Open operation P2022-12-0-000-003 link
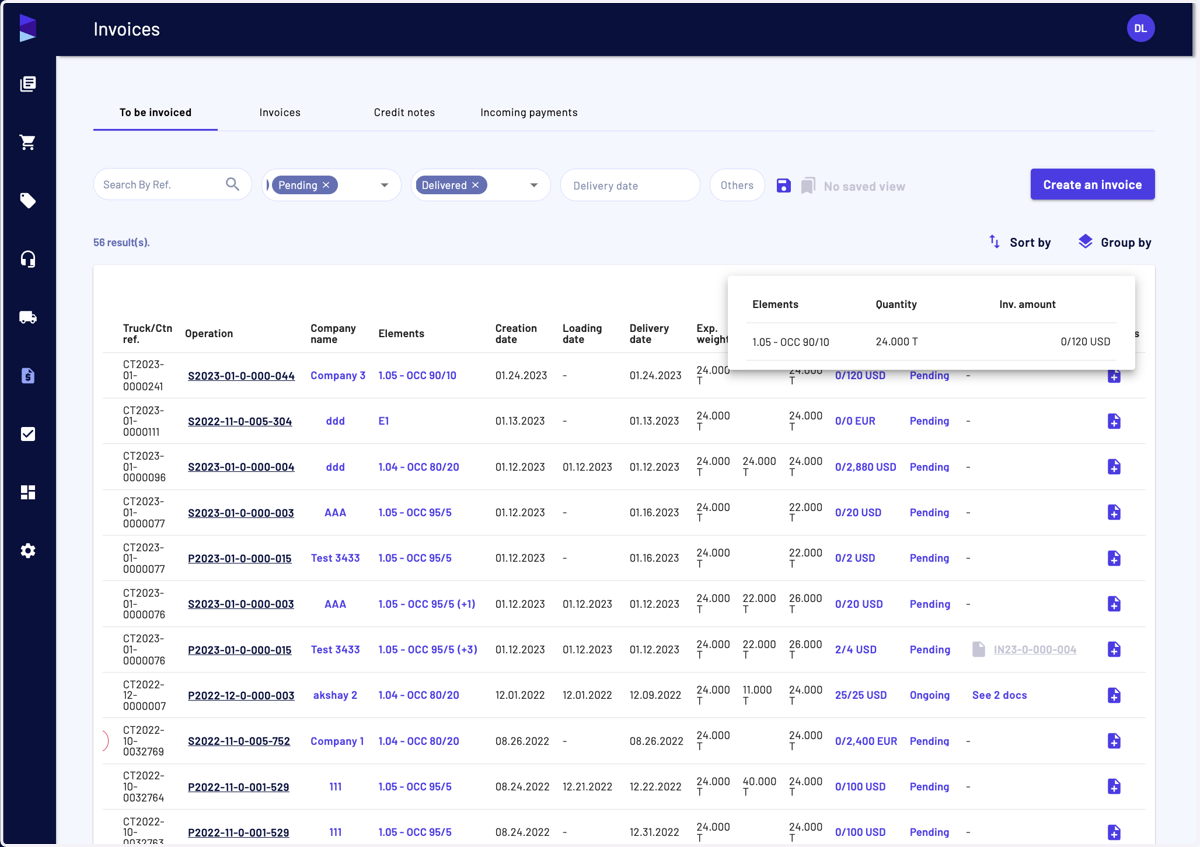This screenshot has width=1200, height=847. click(x=241, y=695)
